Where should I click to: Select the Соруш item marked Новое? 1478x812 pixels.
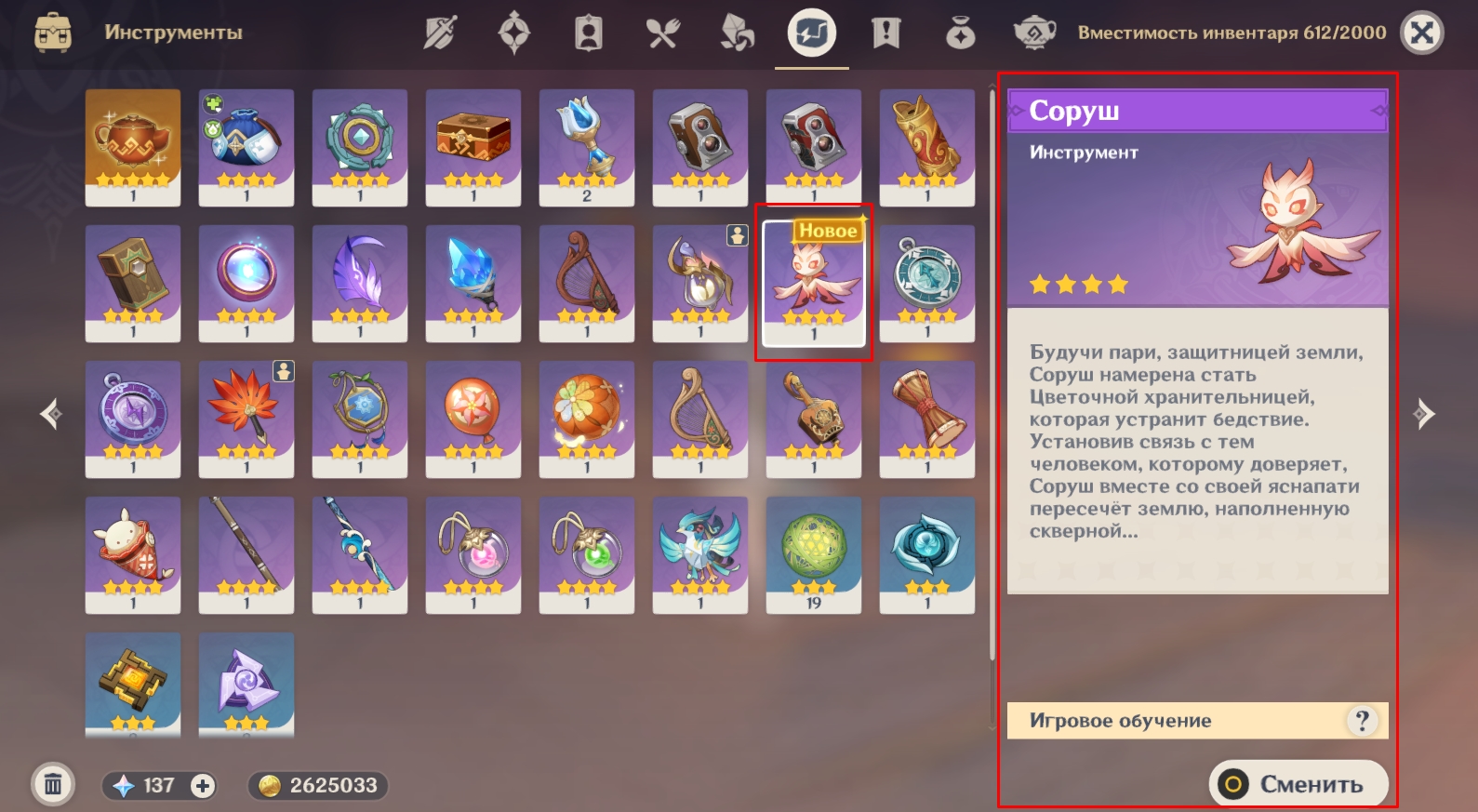click(814, 284)
